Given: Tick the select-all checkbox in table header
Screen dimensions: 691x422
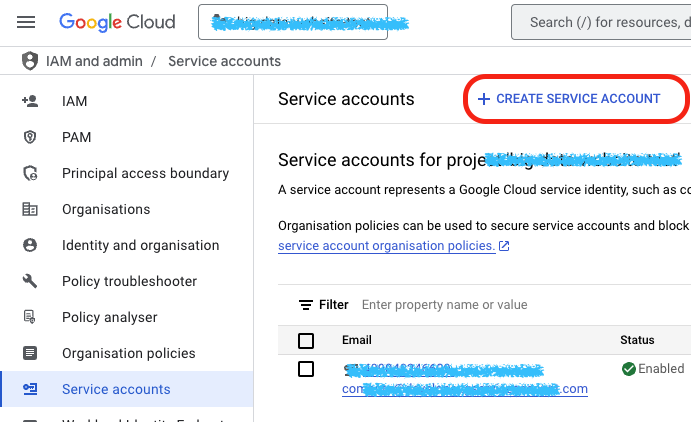Looking at the screenshot, I should [x=306, y=341].
